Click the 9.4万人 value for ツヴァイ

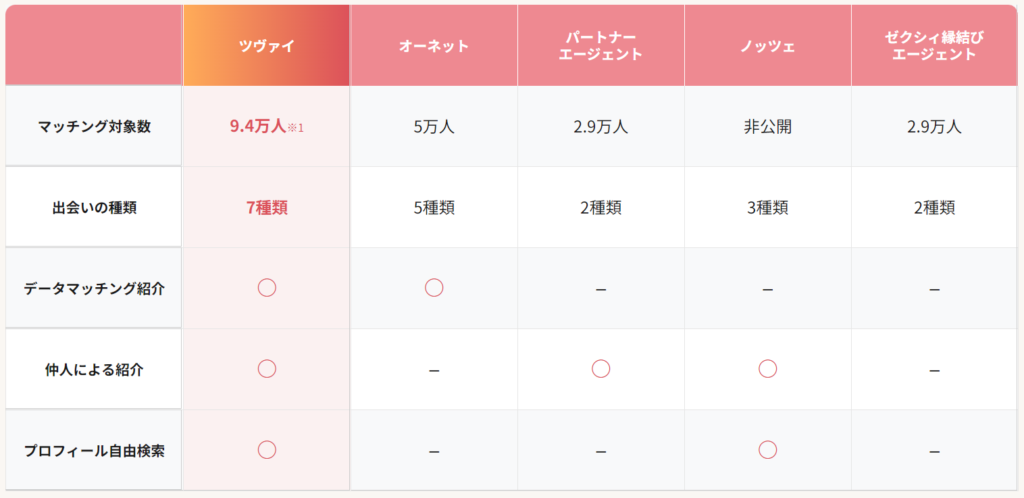click(257, 127)
